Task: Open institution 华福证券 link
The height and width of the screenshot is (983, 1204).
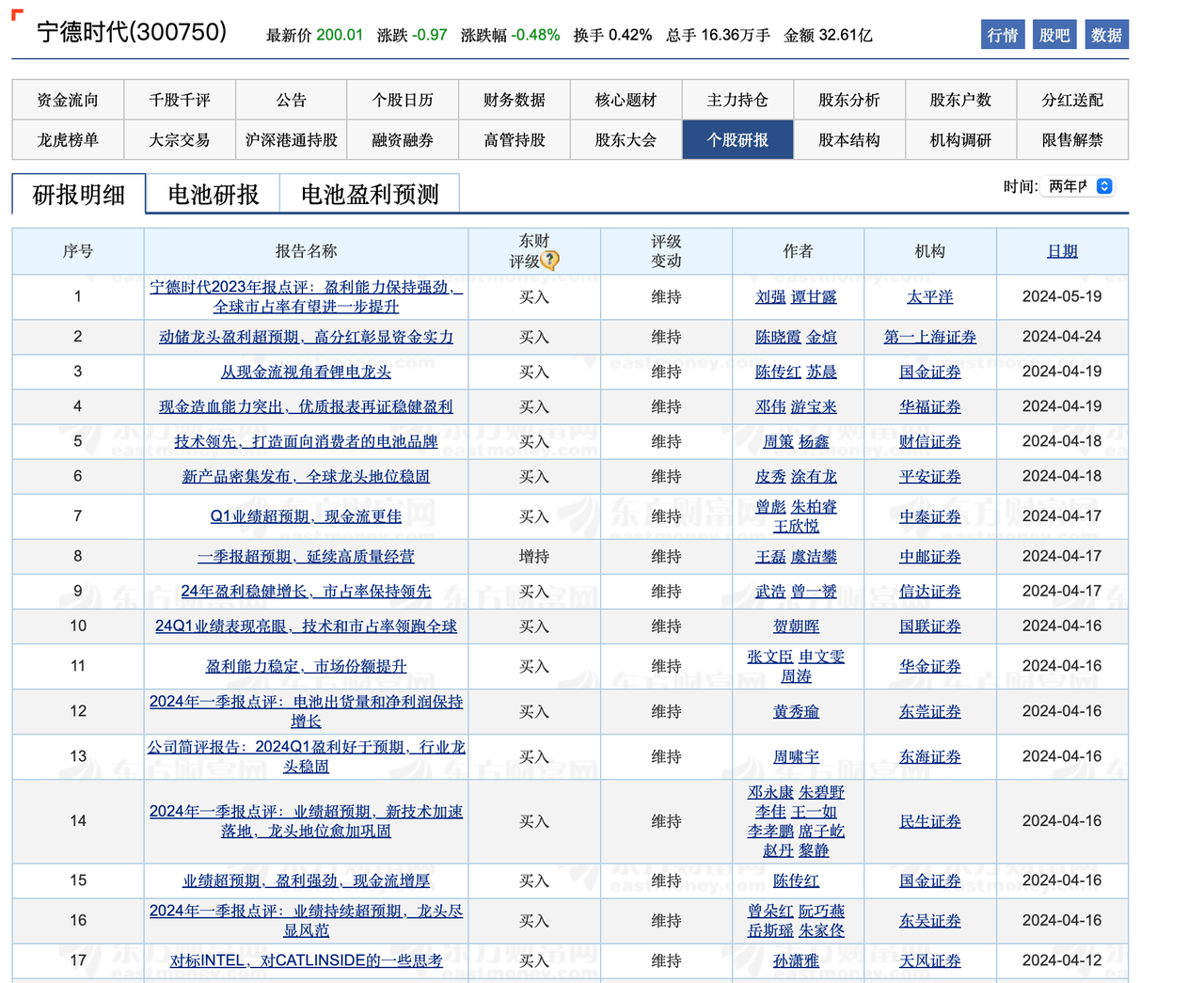Action: (930, 406)
